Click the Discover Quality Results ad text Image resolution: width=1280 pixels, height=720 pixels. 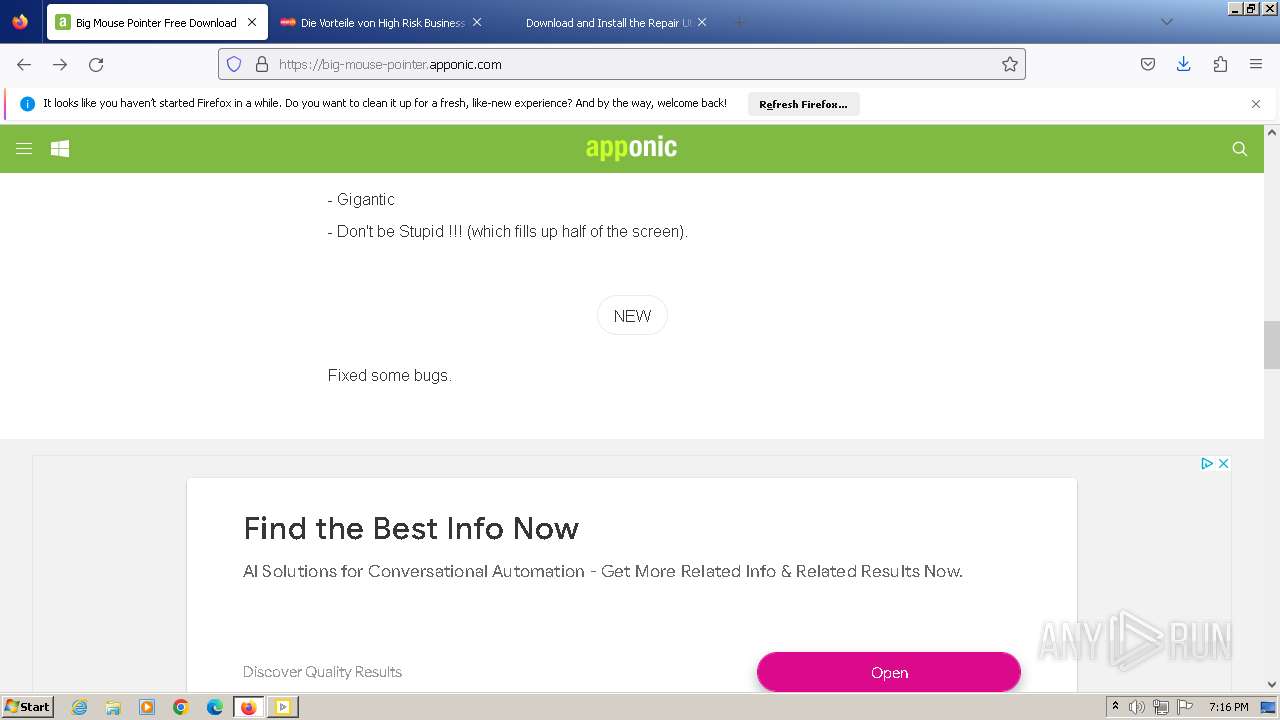[322, 672]
